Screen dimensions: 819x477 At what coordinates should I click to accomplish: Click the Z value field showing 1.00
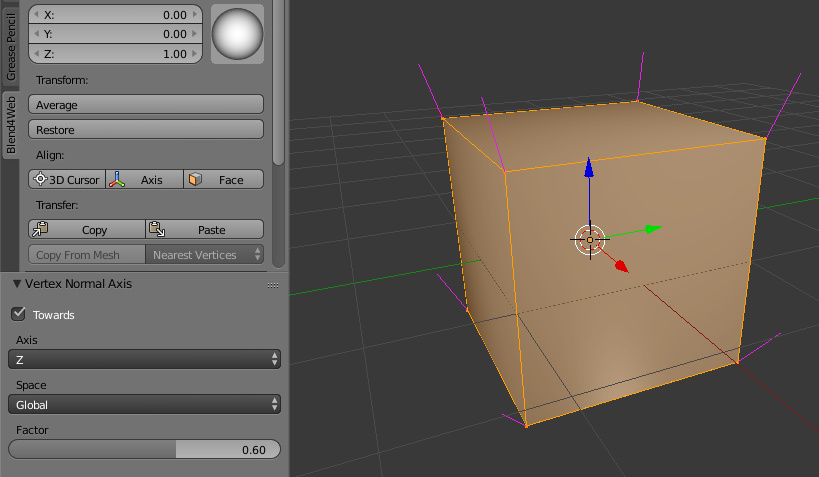click(x=116, y=54)
